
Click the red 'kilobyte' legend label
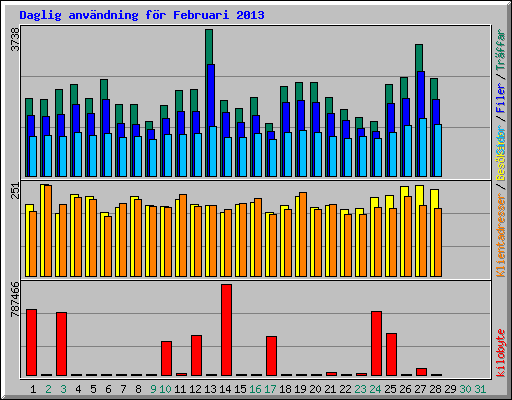coord(501,353)
